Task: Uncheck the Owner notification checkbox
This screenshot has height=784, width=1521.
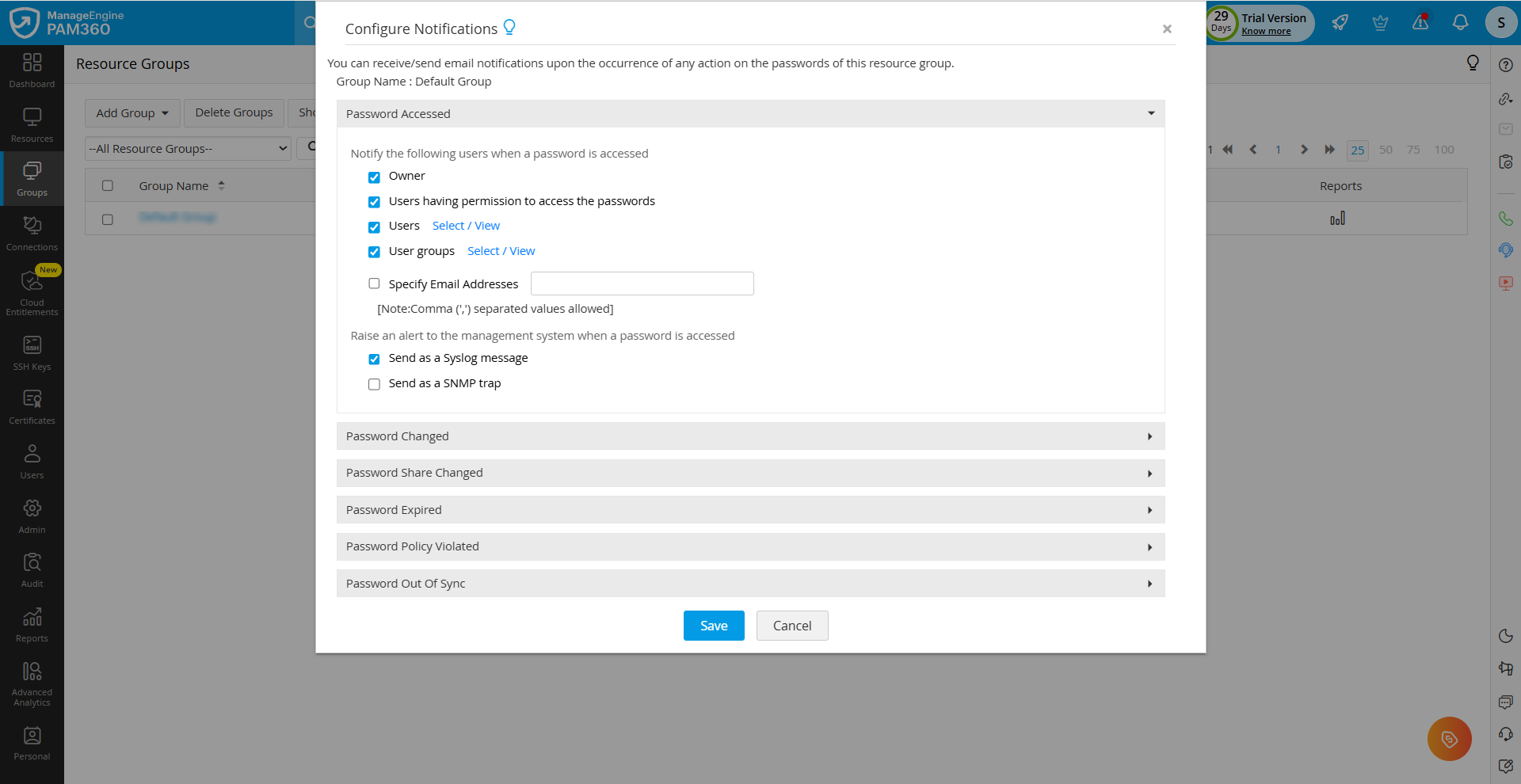Action: coord(374,177)
